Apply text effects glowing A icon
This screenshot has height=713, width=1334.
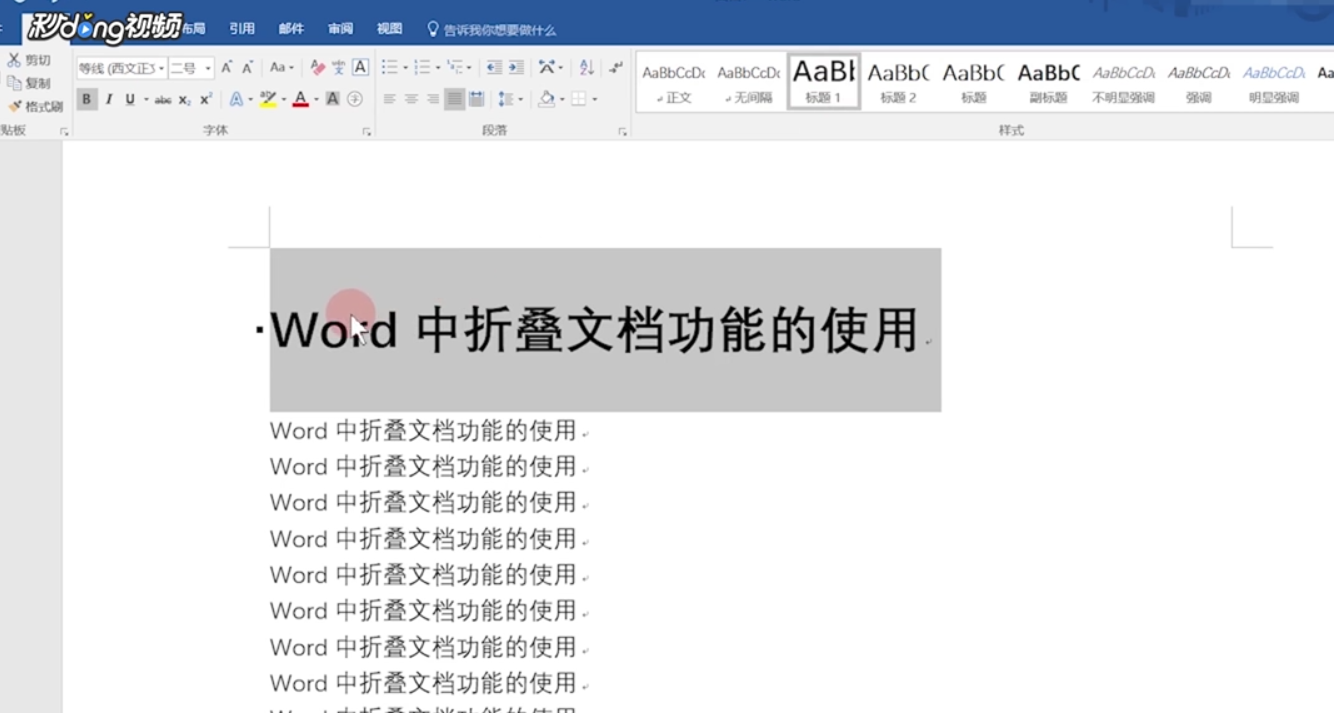[x=236, y=99]
